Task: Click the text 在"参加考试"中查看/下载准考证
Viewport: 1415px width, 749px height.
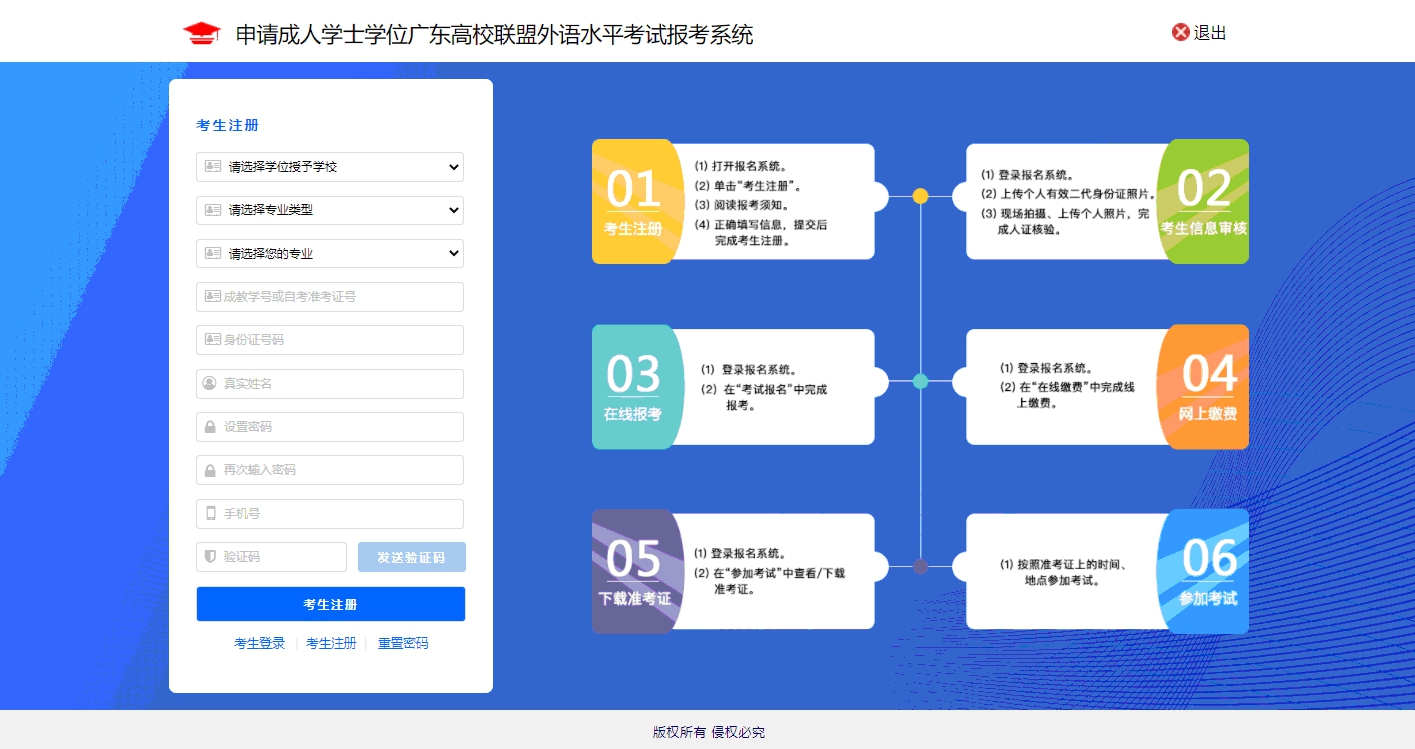Action: pyautogui.click(x=769, y=581)
